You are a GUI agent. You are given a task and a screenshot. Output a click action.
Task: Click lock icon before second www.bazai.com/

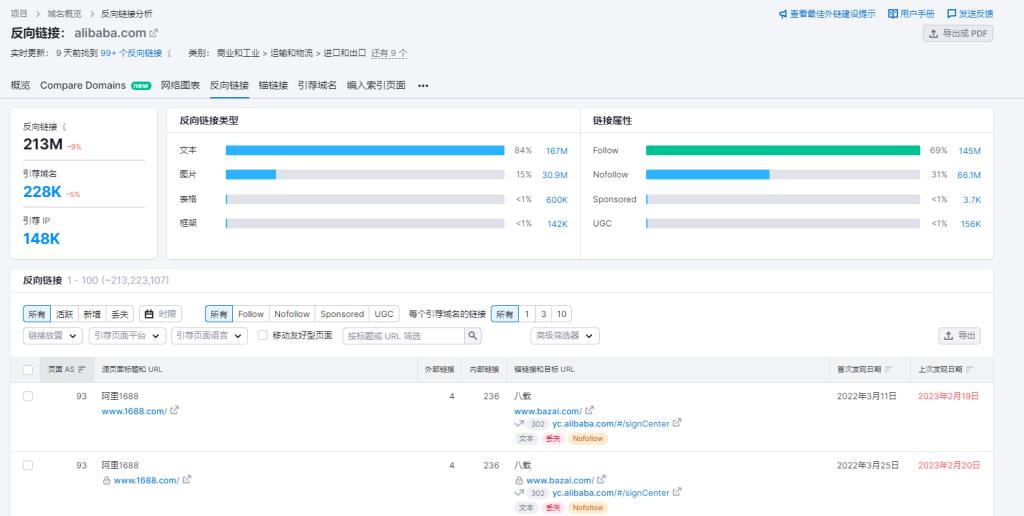(519, 480)
